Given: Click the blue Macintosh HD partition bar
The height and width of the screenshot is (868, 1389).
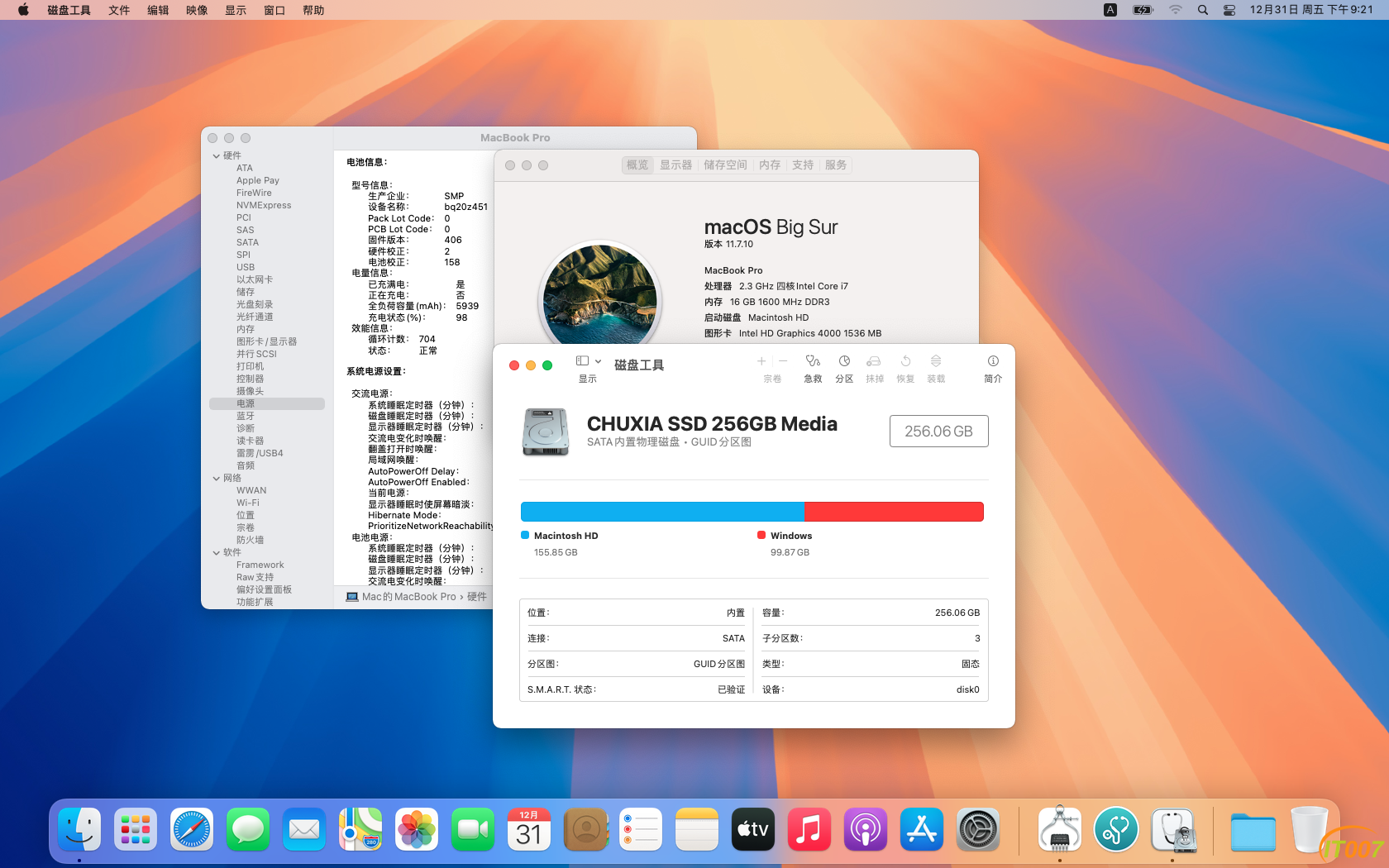Looking at the screenshot, I should (662, 512).
